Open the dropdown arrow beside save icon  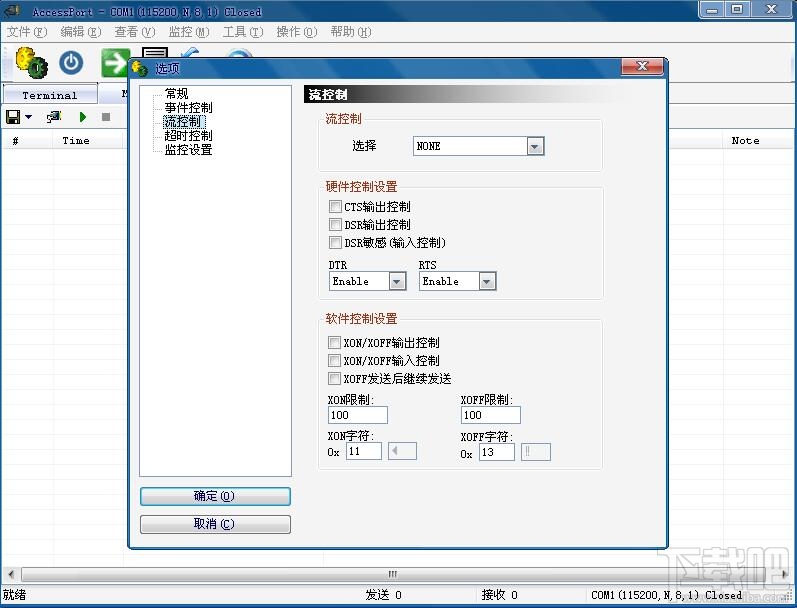(x=28, y=117)
